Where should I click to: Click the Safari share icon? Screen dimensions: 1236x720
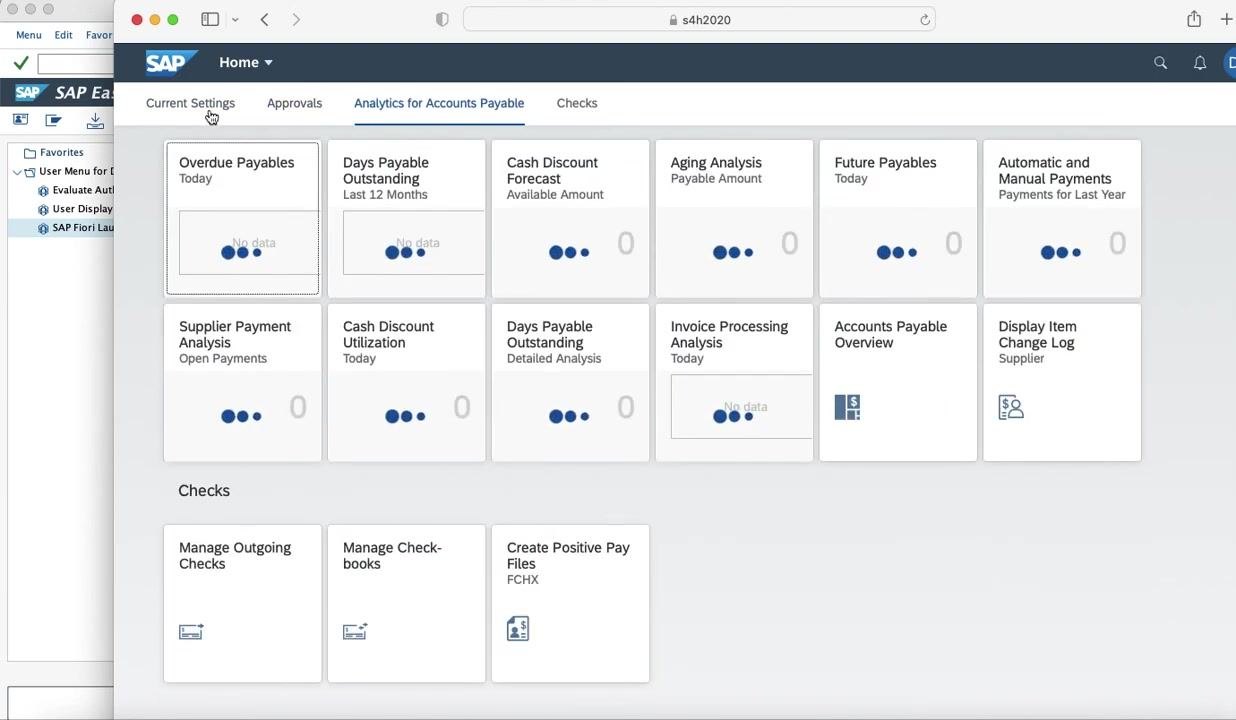pos(1194,19)
